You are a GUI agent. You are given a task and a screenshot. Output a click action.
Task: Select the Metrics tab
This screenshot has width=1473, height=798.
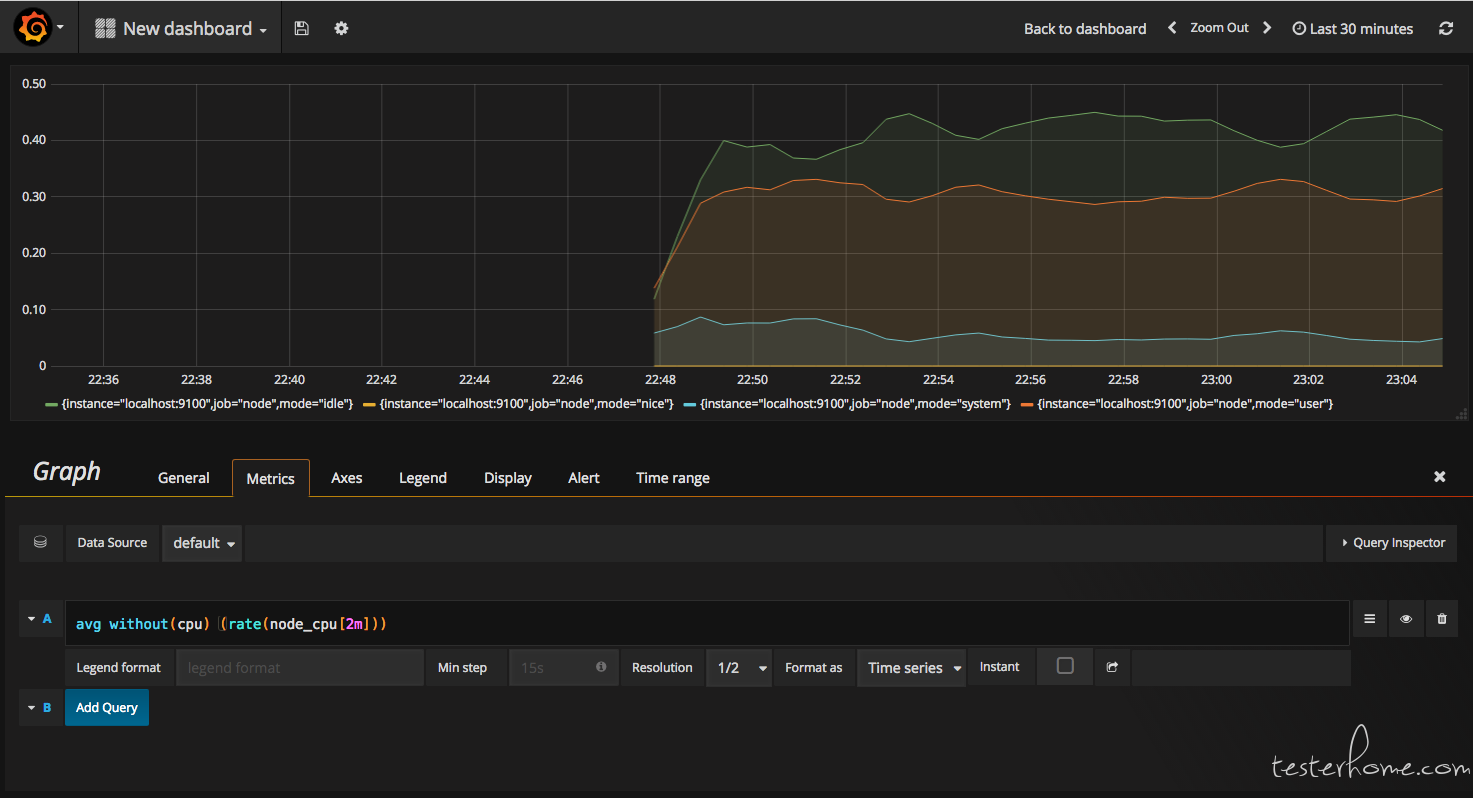271,478
